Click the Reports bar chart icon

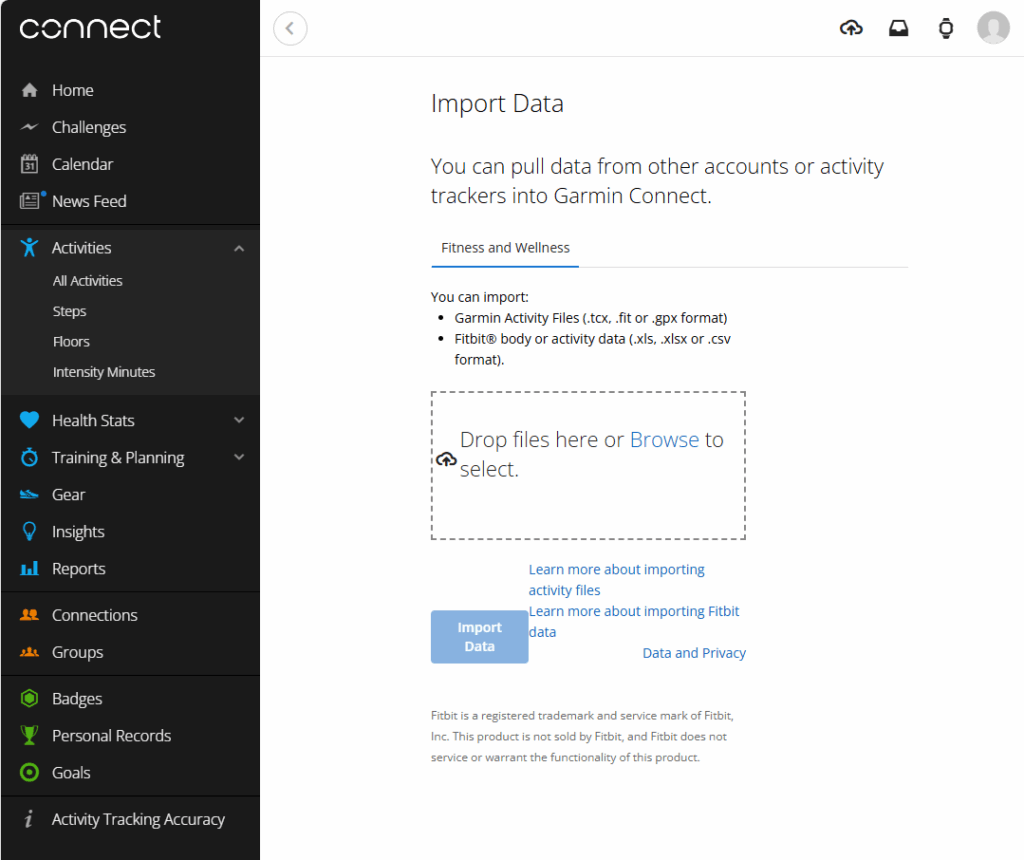(29, 568)
